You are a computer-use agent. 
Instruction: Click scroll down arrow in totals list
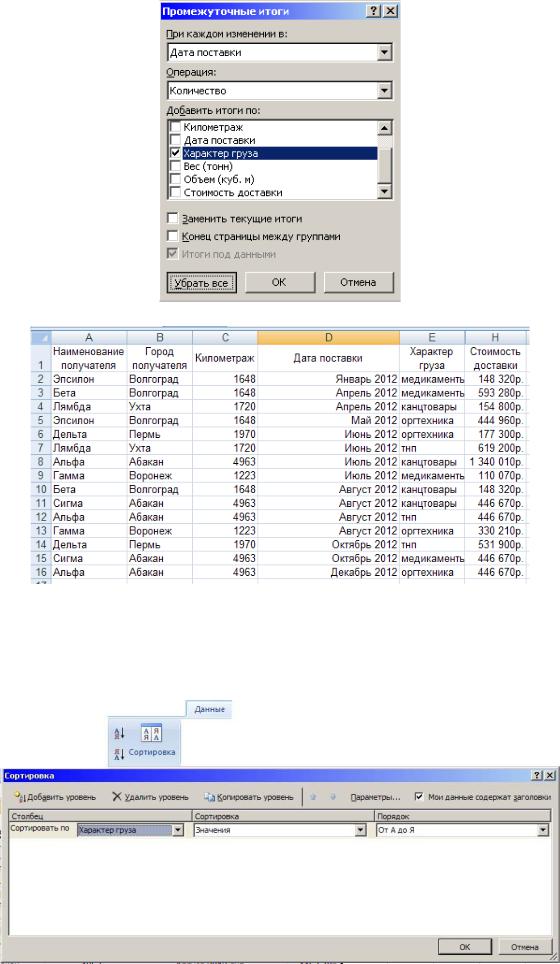[385, 192]
